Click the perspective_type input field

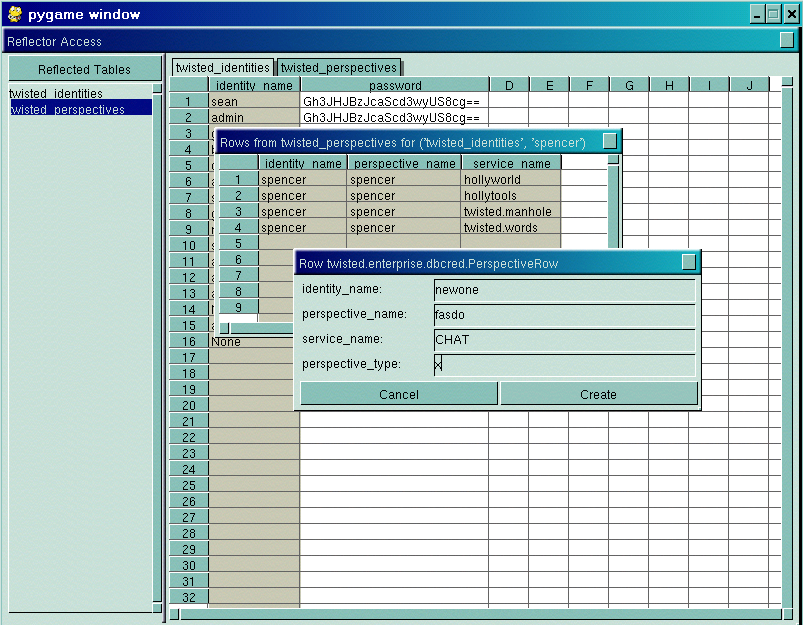(x=564, y=364)
